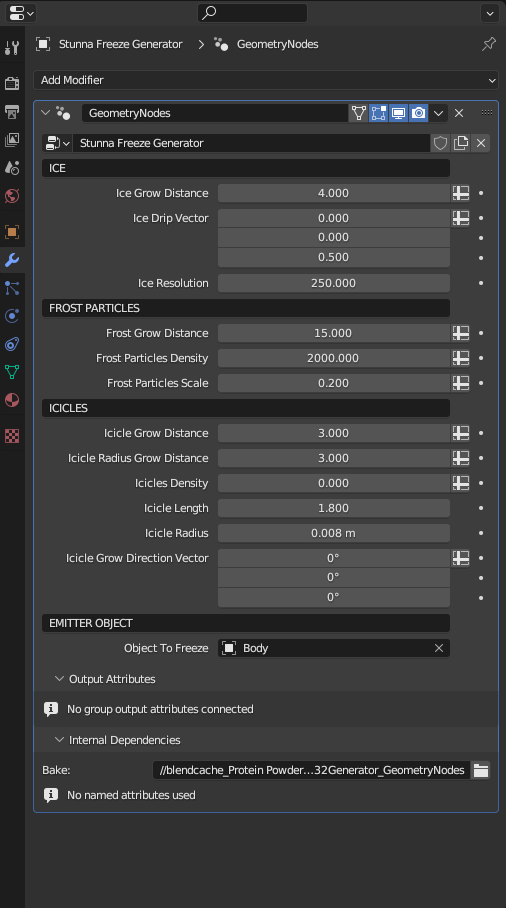Adjust the Ice Resolution value
The image size is (506, 908).
coord(333,283)
